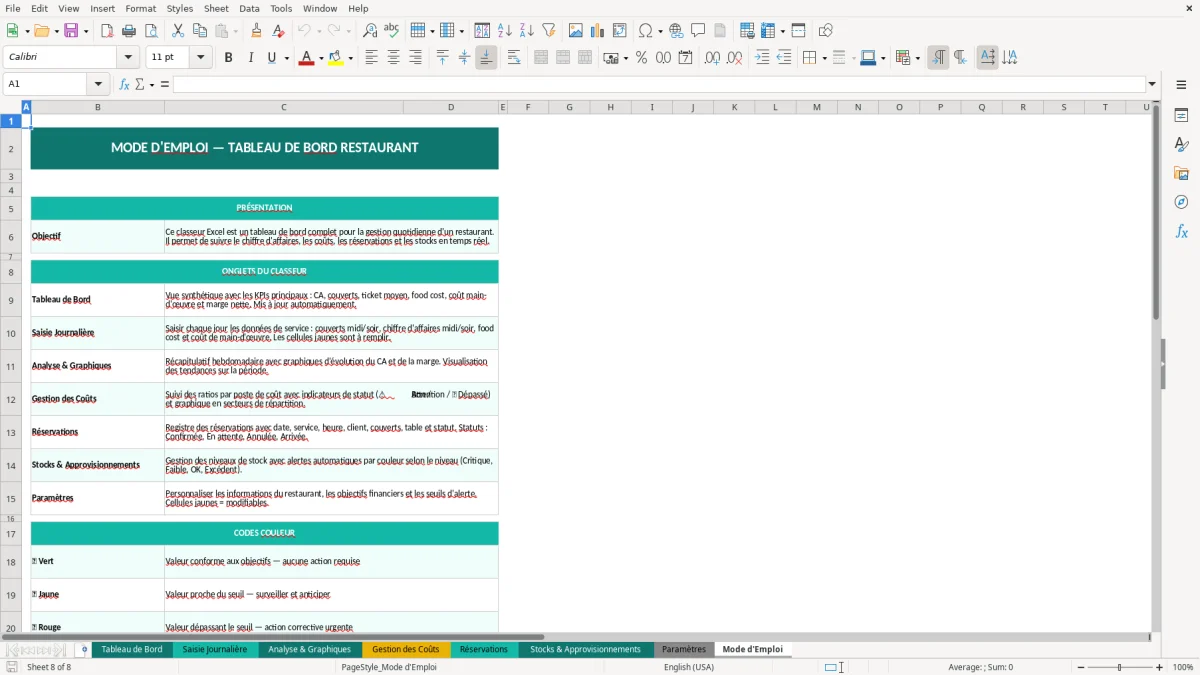
Task: Click the vertical scrollbar thumb
Action: click(x=1156, y=212)
